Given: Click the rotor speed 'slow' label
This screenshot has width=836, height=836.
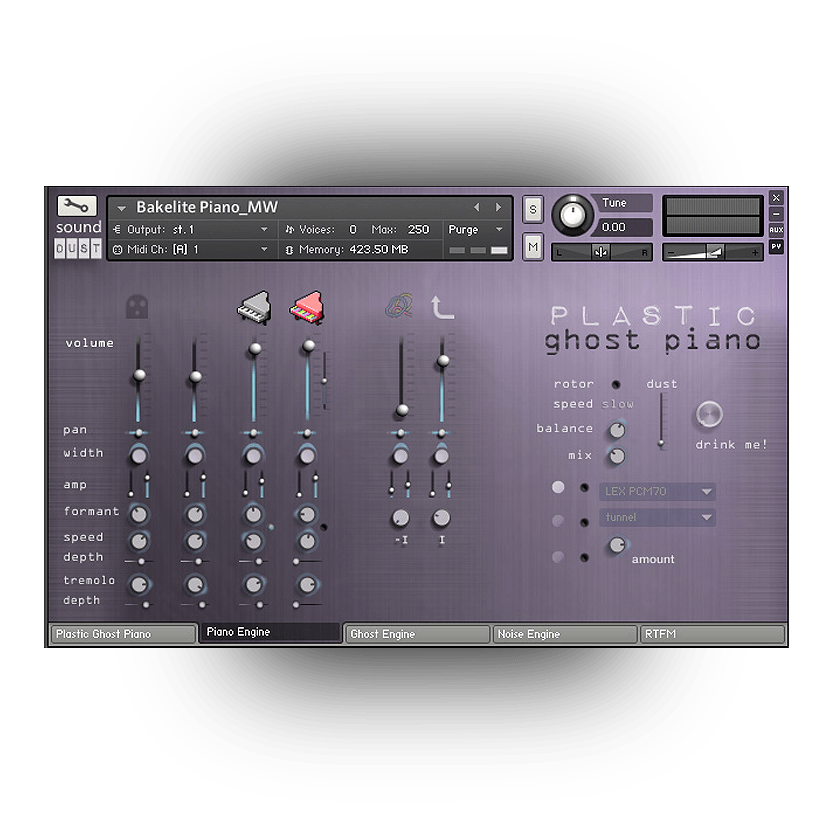Looking at the screenshot, I should click(x=618, y=404).
